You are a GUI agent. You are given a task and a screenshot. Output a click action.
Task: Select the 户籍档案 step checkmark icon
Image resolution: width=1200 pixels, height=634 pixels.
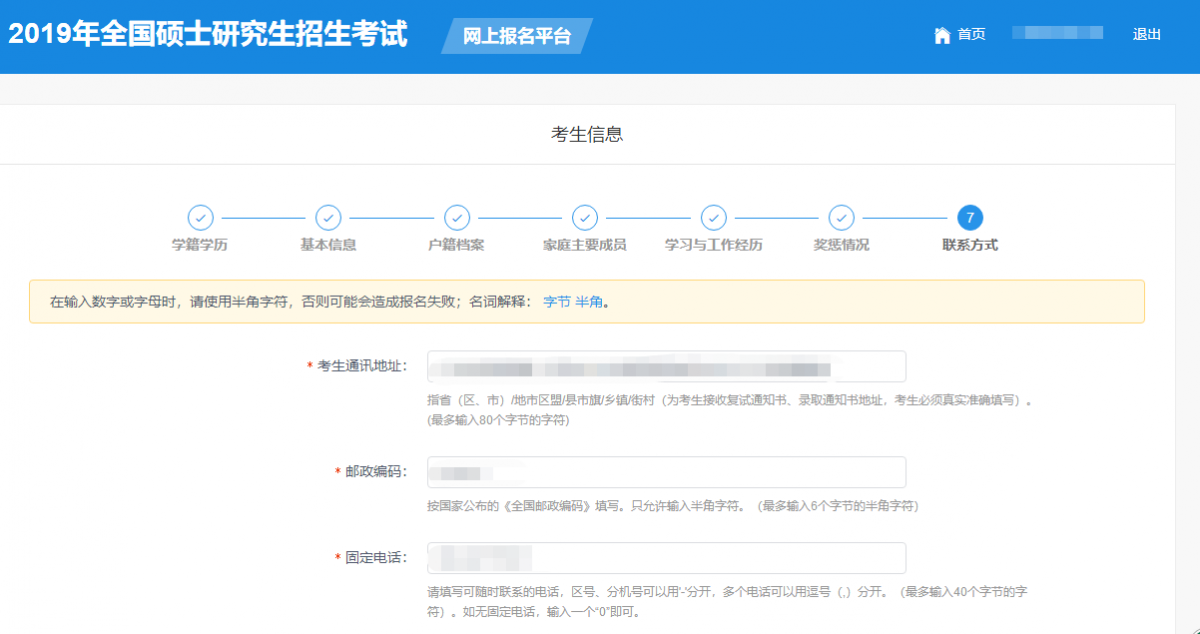[x=457, y=217]
